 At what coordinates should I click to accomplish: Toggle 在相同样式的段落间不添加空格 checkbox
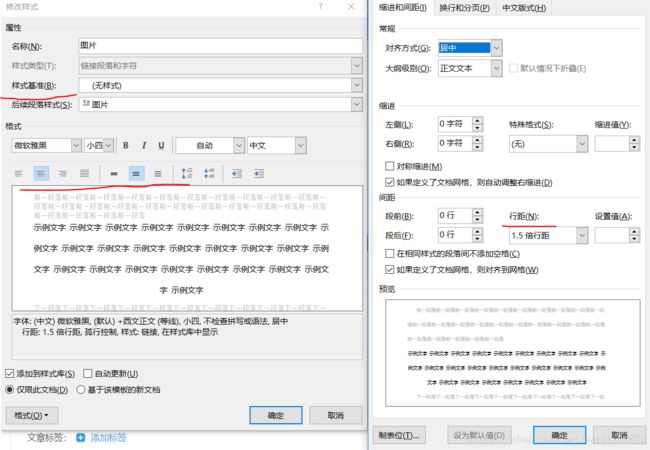point(389,253)
